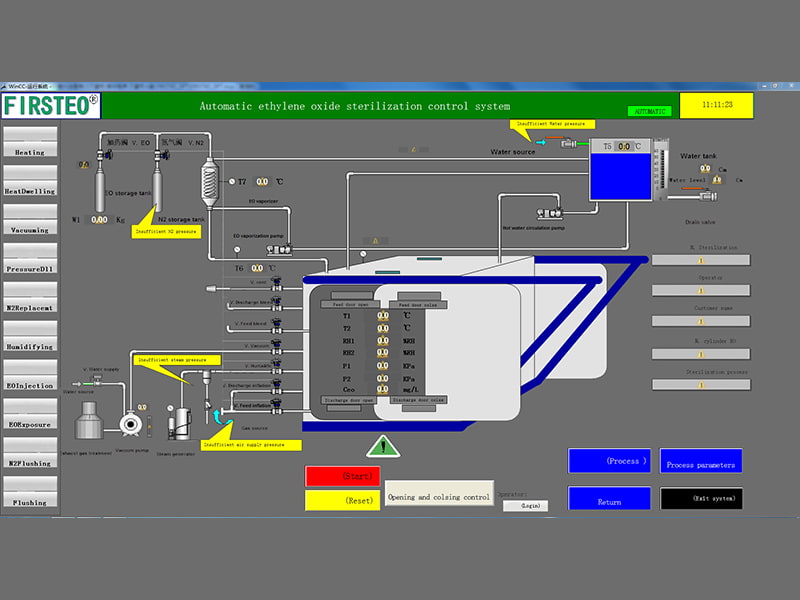Toggle the V. Discharge bleed valve

[x=277, y=304]
